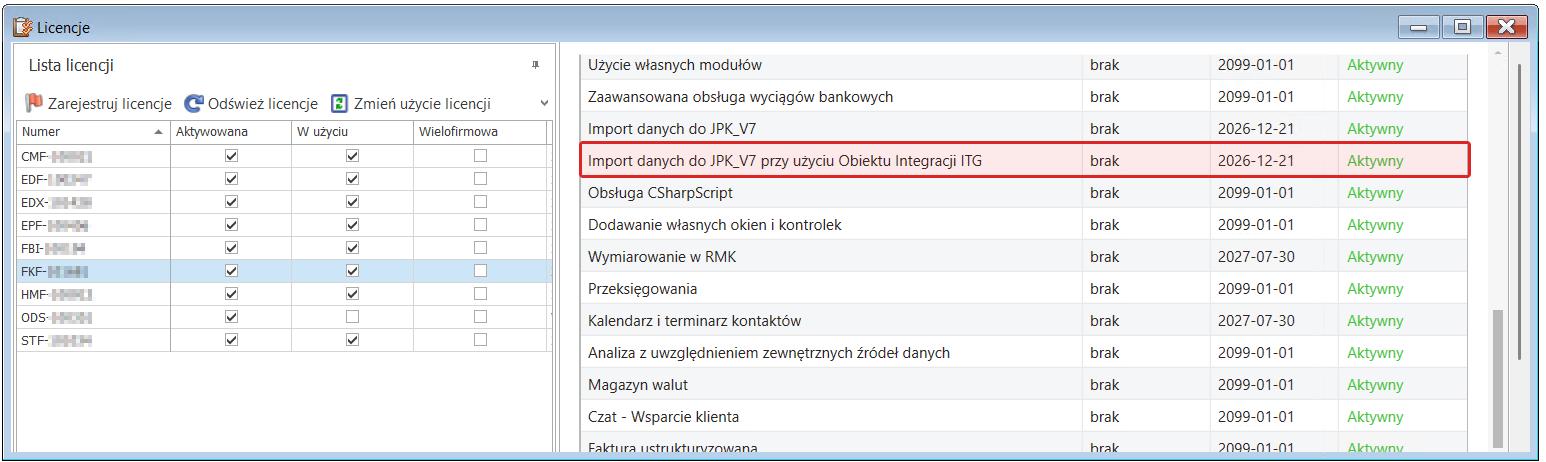Toggle W użyciu checkbox for FKF license

(352, 271)
